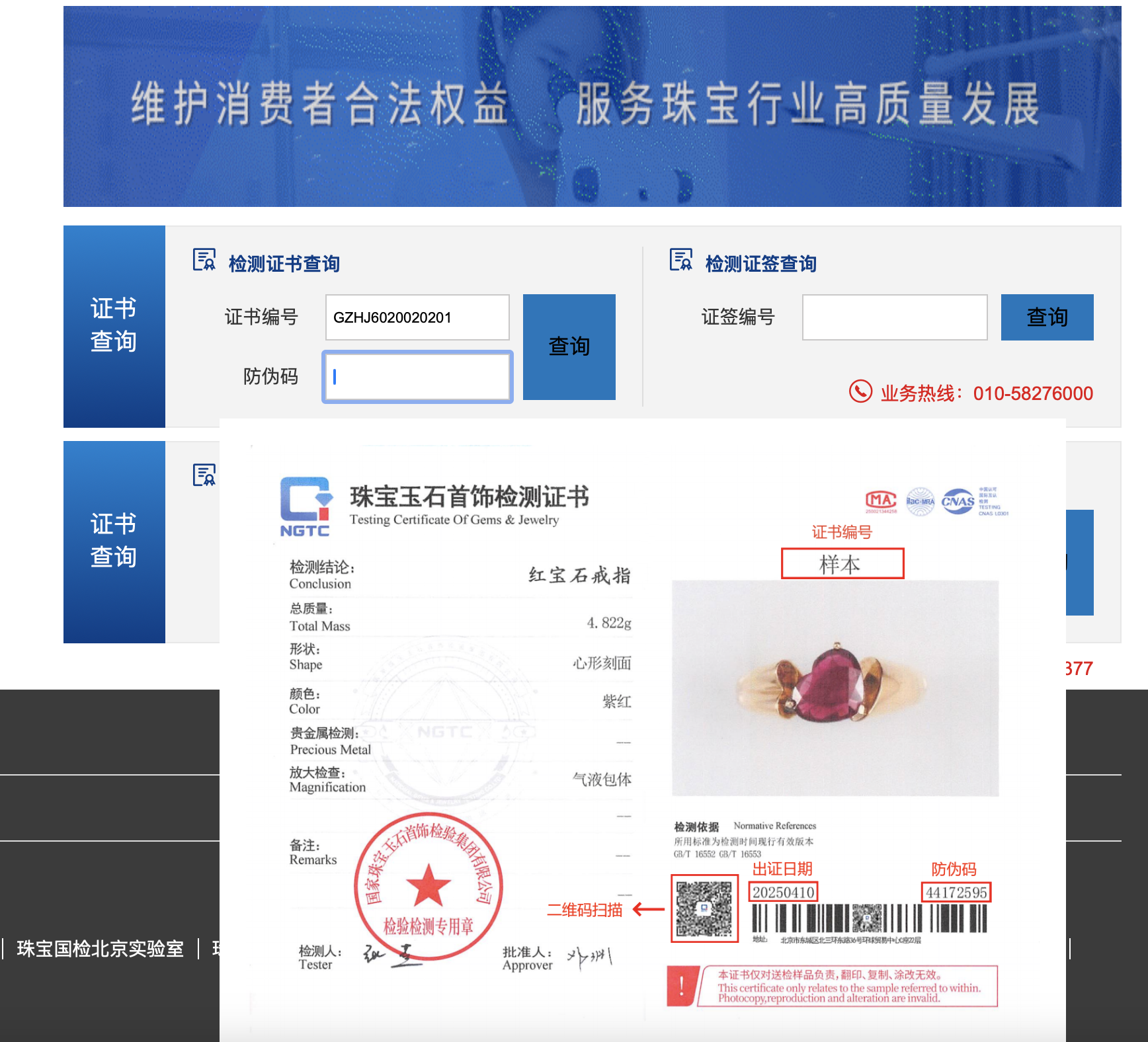Select the upper 证书查询 side tab
Image resolution: width=1148 pixels, height=1042 pixels.
pos(114,326)
